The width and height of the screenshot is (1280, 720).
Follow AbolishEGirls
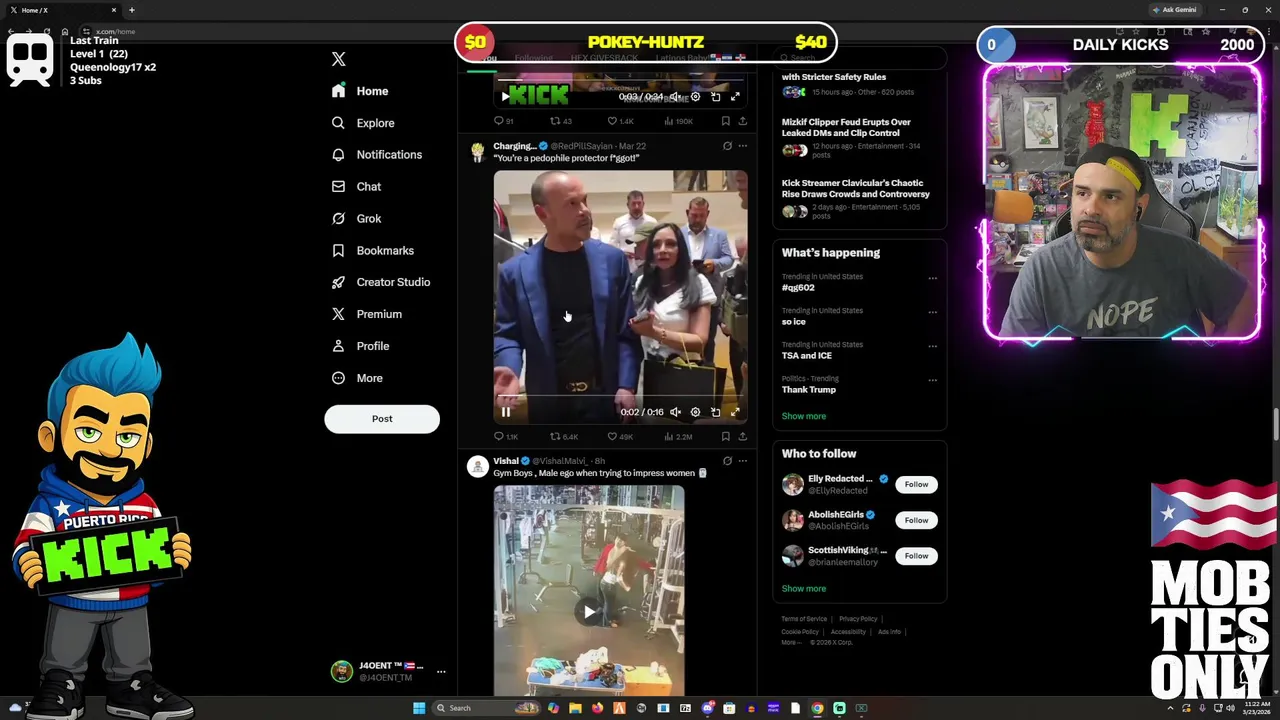[916, 520]
